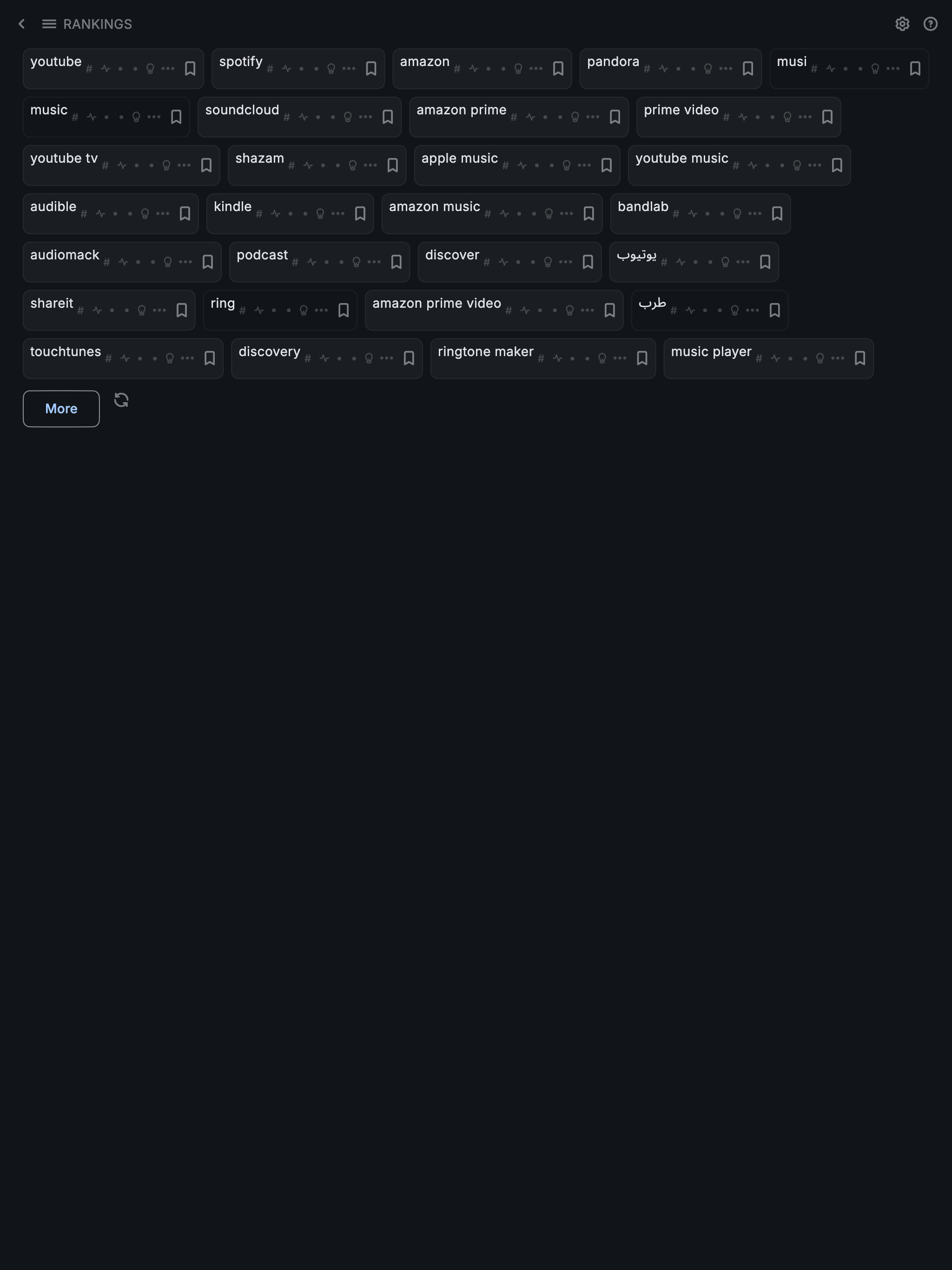Expand more options on kindle keyword

(337, 213)
